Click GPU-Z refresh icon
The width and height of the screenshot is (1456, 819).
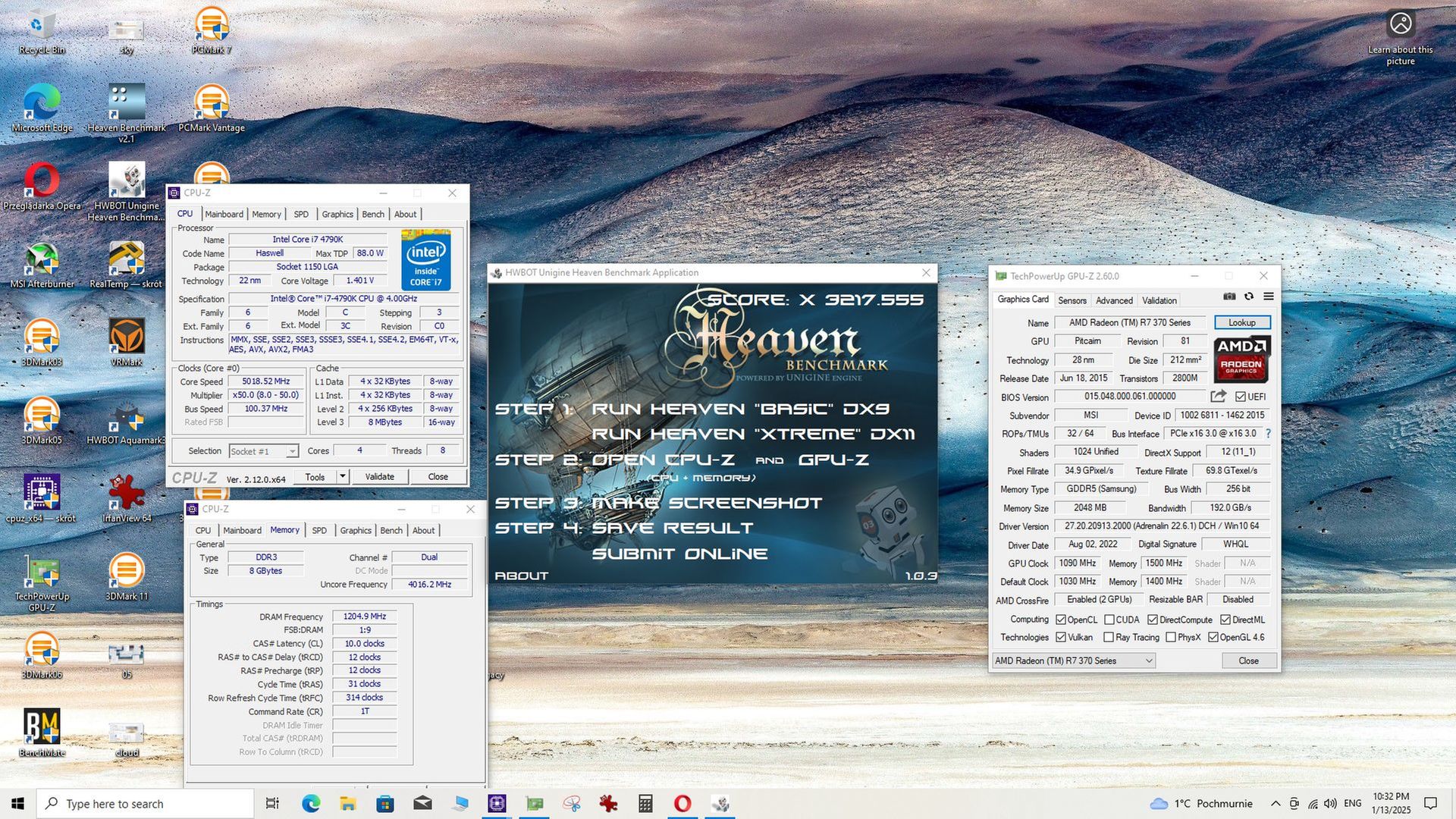(1248, 297)
